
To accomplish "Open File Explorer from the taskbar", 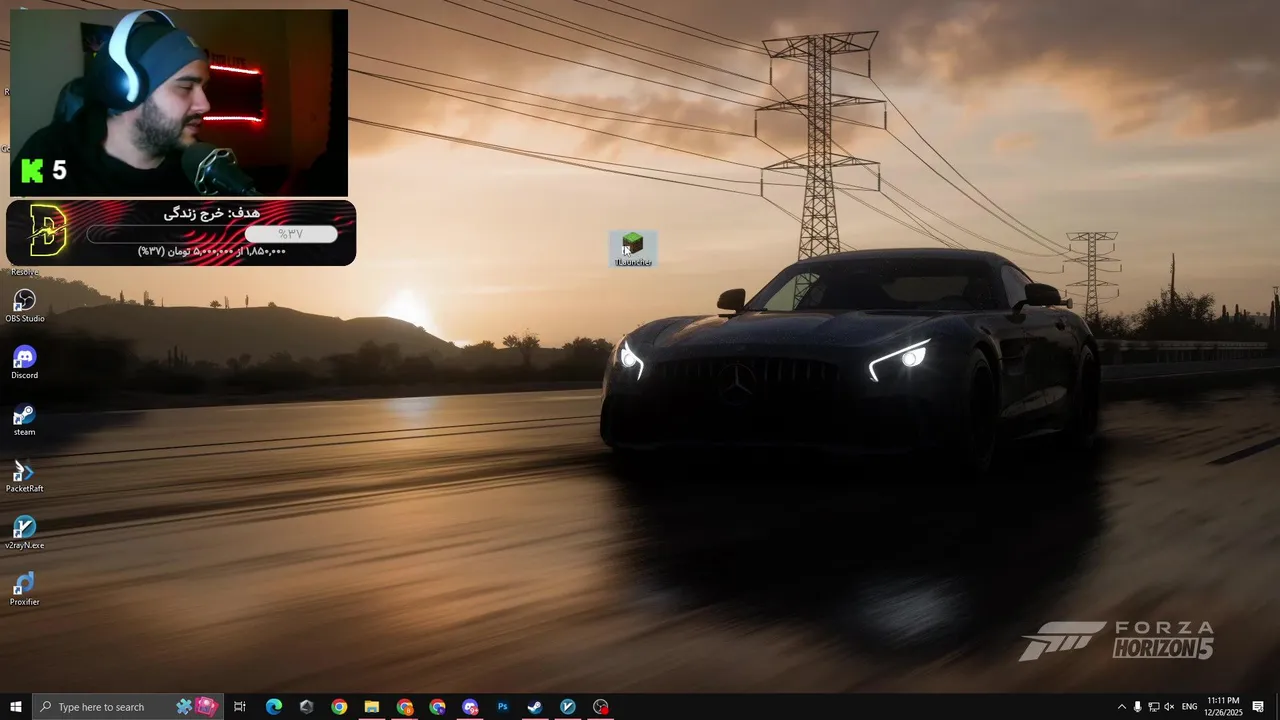I will pyautogui.click(x=371, y=707).
